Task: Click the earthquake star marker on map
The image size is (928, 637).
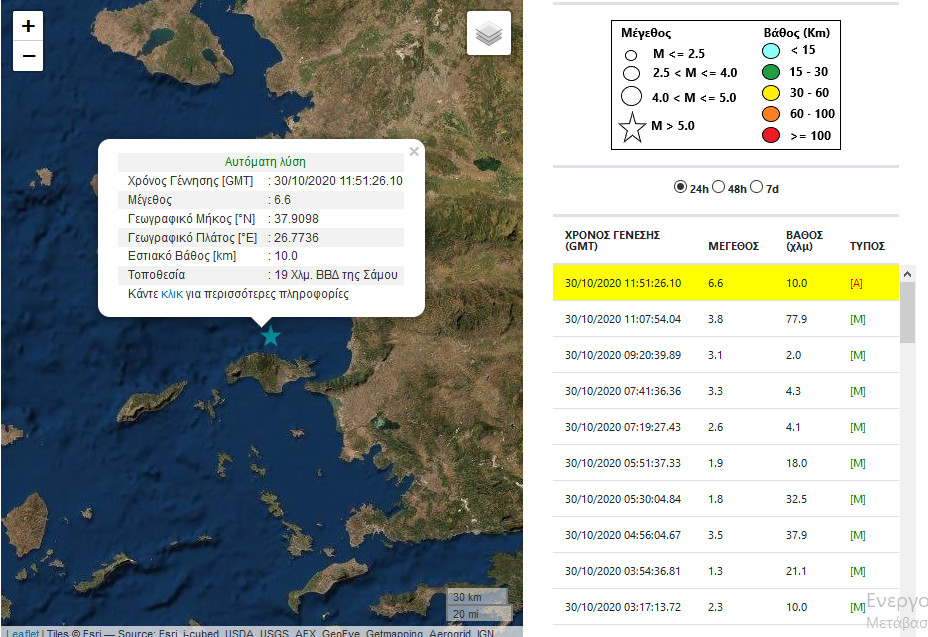Action: click(270, 336)
